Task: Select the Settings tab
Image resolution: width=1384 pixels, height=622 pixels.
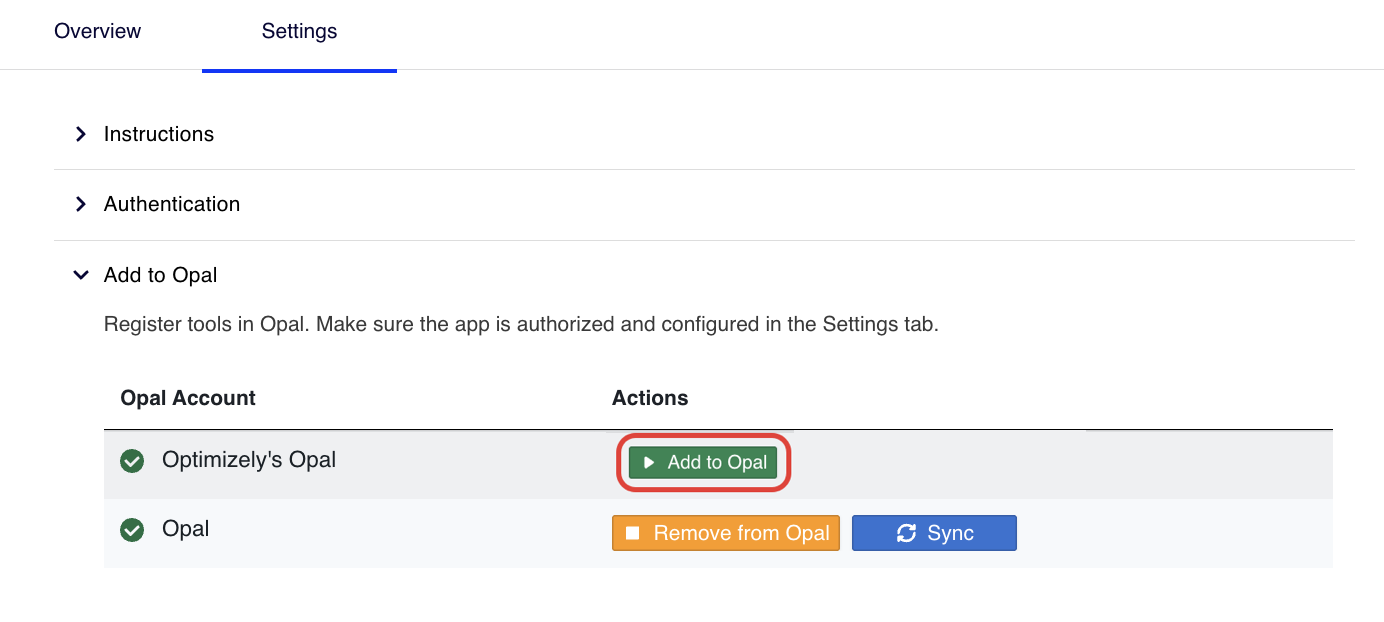Action: point(299,32)
